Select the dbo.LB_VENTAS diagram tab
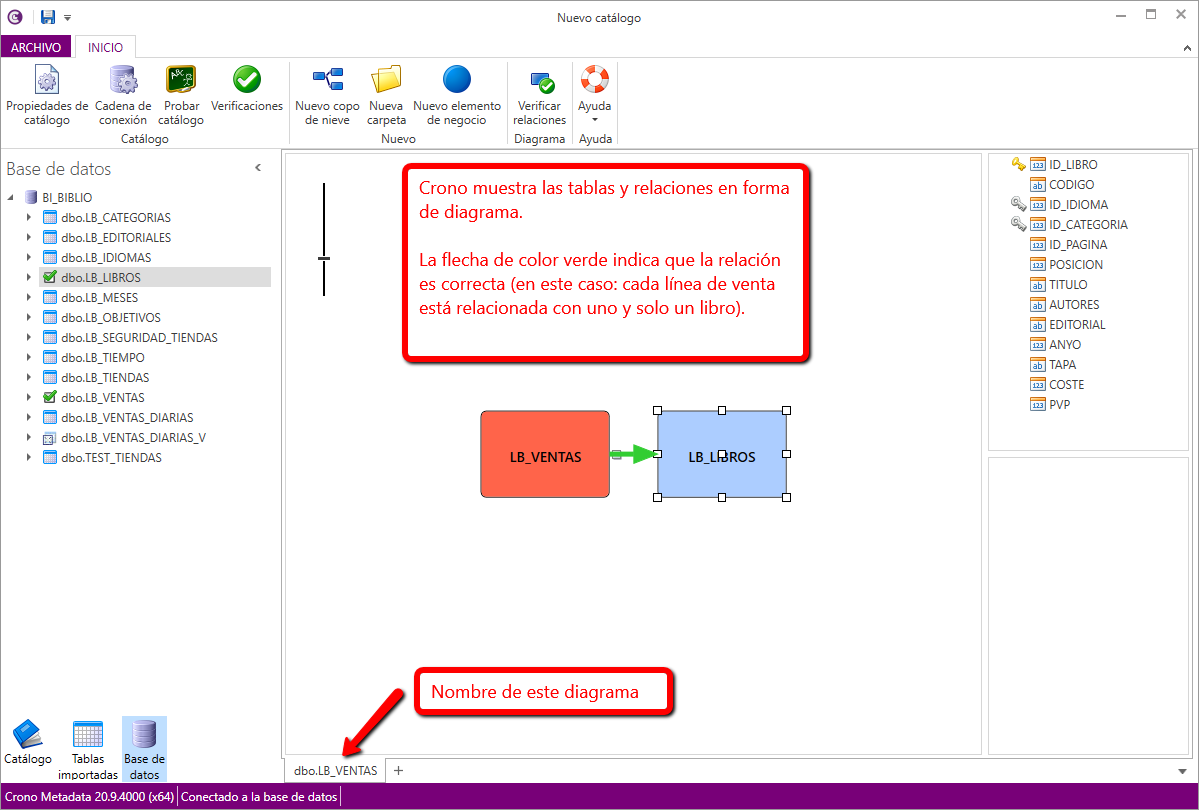The image size is (1199, 810). [335, 770]
